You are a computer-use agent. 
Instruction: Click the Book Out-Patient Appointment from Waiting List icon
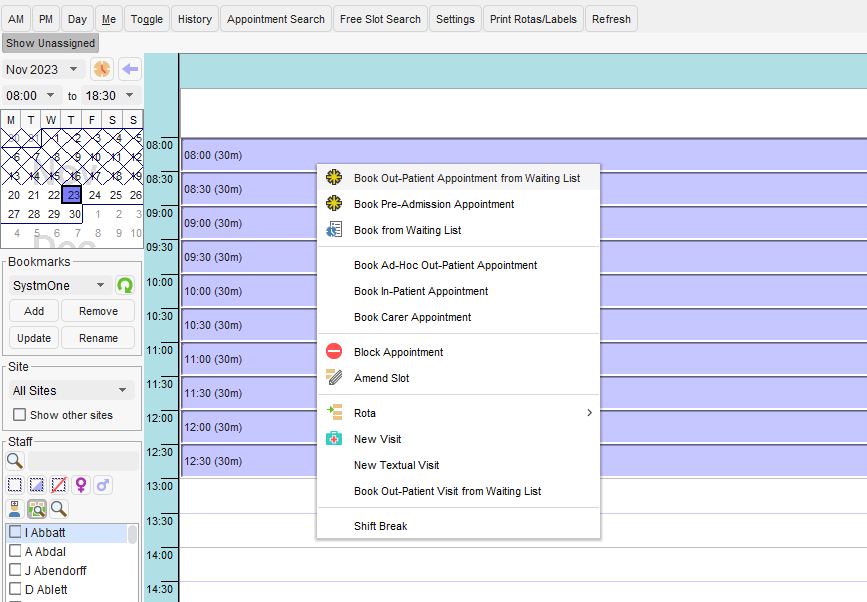(334, 177)
